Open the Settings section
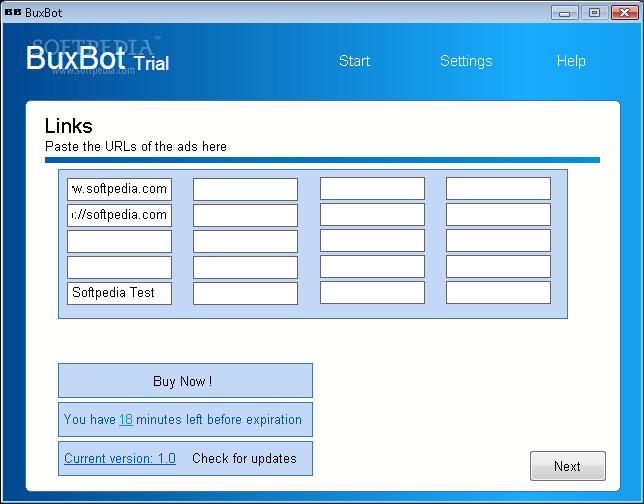The image size is (644, 504). tap(466, 61)
